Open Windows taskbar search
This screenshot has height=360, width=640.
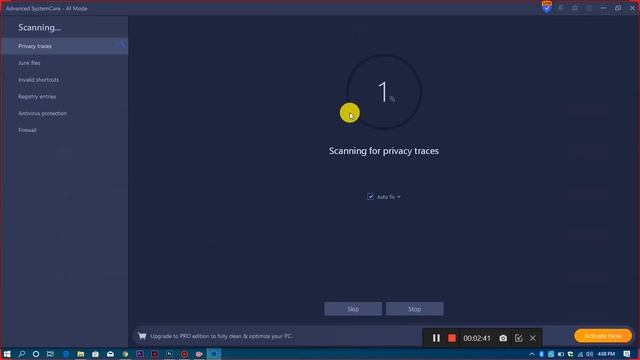22,354
